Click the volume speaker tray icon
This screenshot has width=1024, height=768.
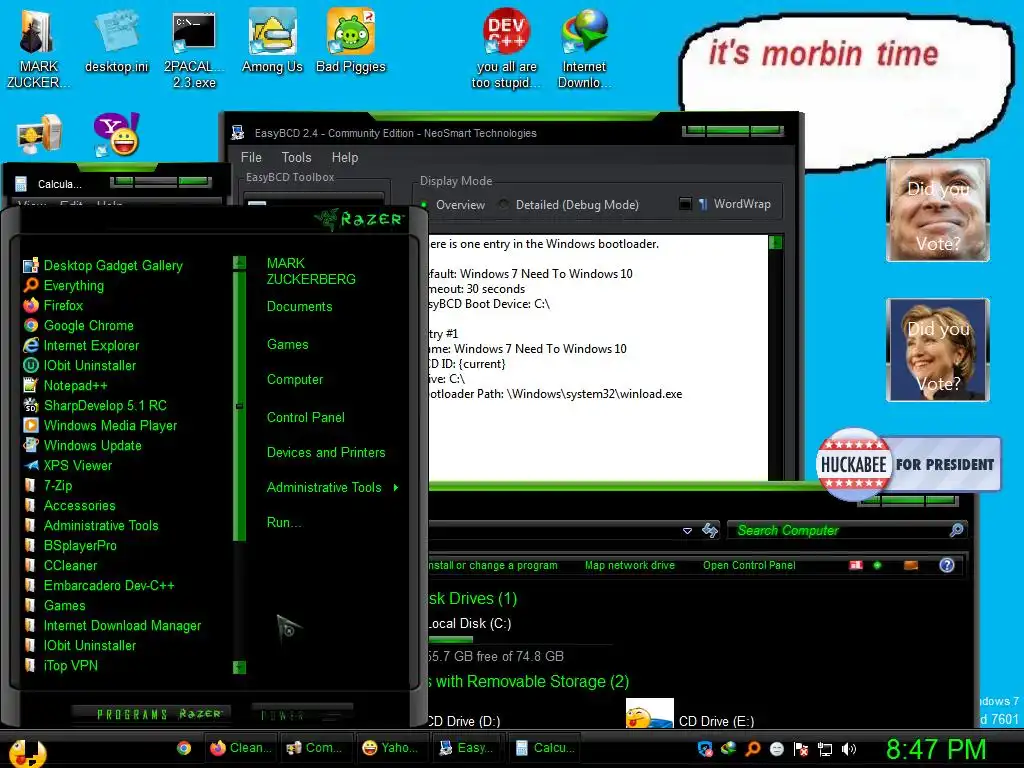coord(849,749)
